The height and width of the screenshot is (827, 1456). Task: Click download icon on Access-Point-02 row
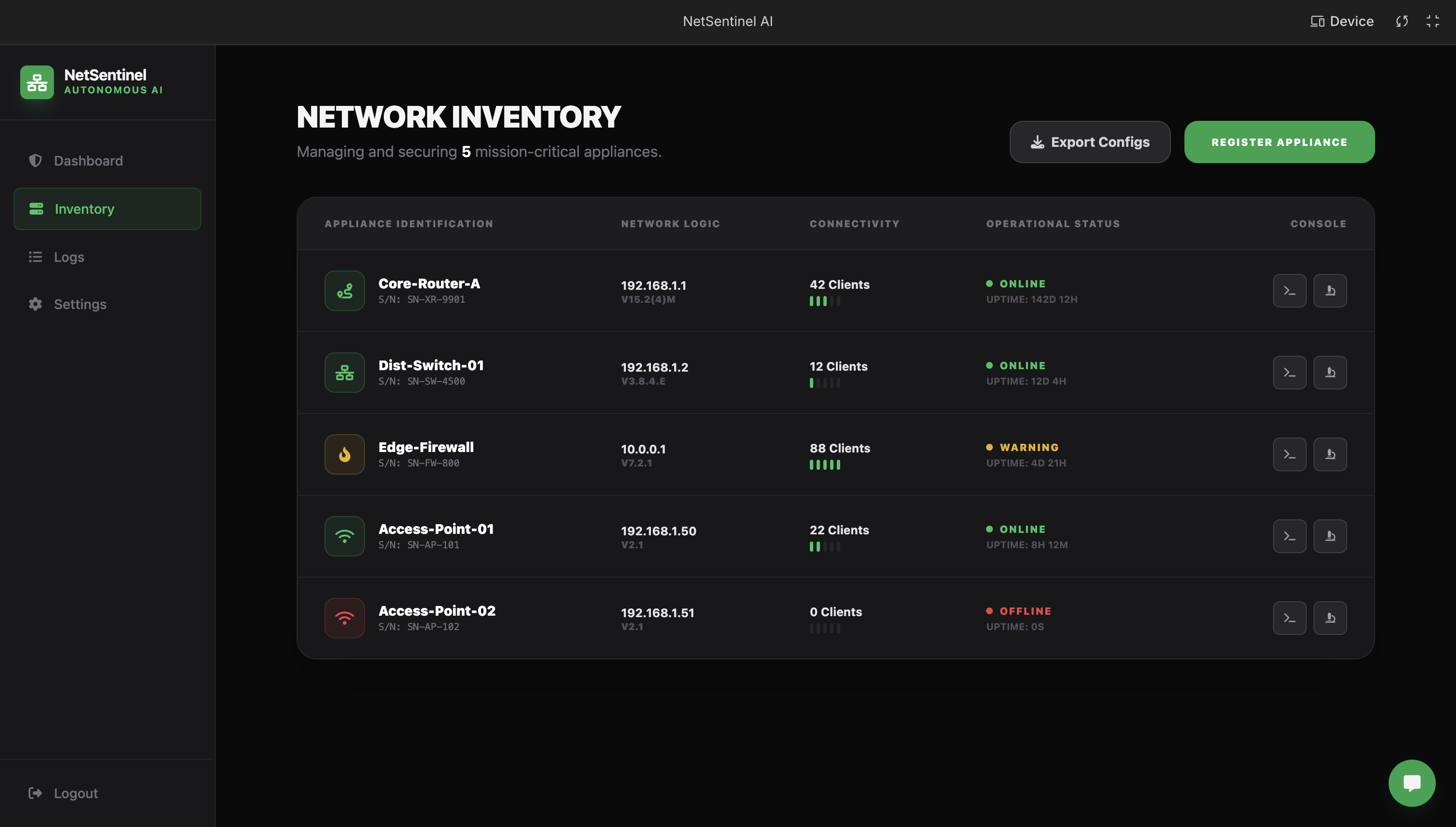(x=1329, y=618)
